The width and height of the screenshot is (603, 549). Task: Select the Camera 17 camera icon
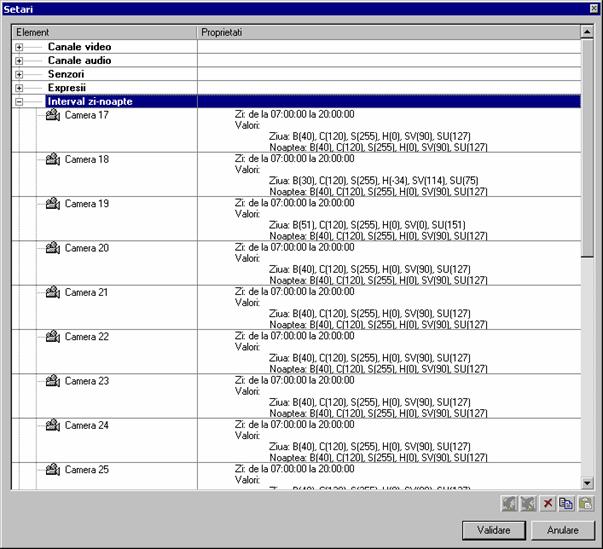pos(53,115)
